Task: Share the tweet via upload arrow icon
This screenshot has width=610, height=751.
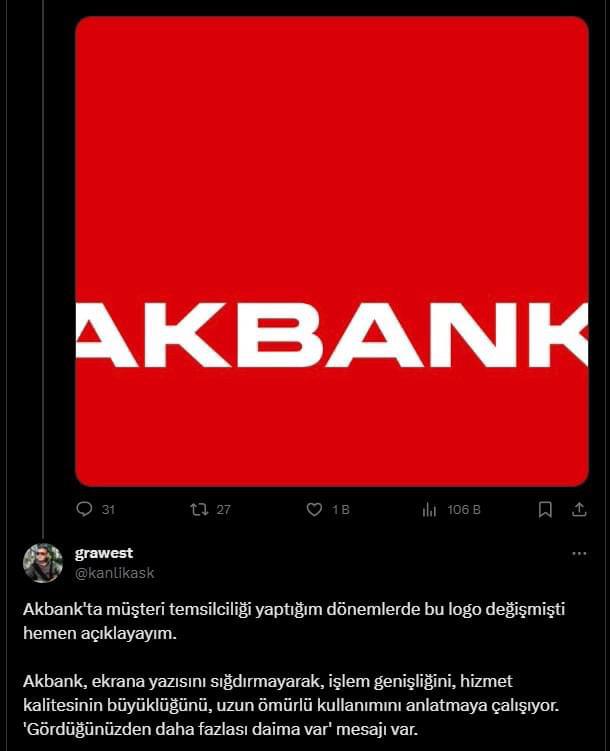Action: tap(579, 509)
